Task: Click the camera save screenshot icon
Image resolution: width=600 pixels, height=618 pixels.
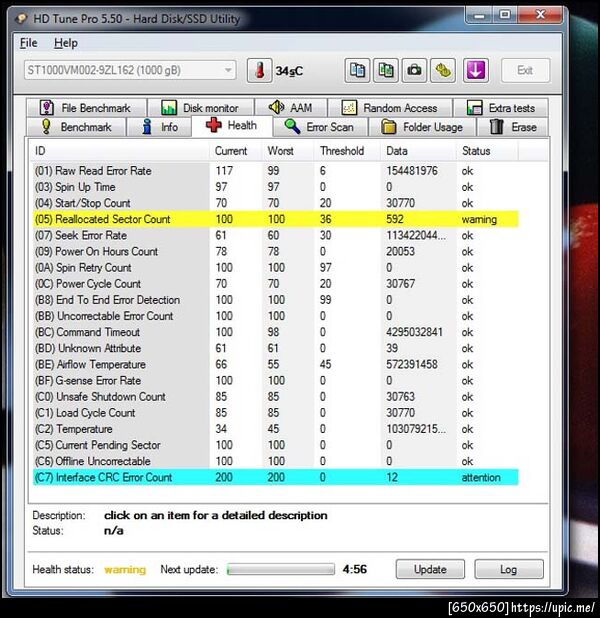Action: point(414,71)
